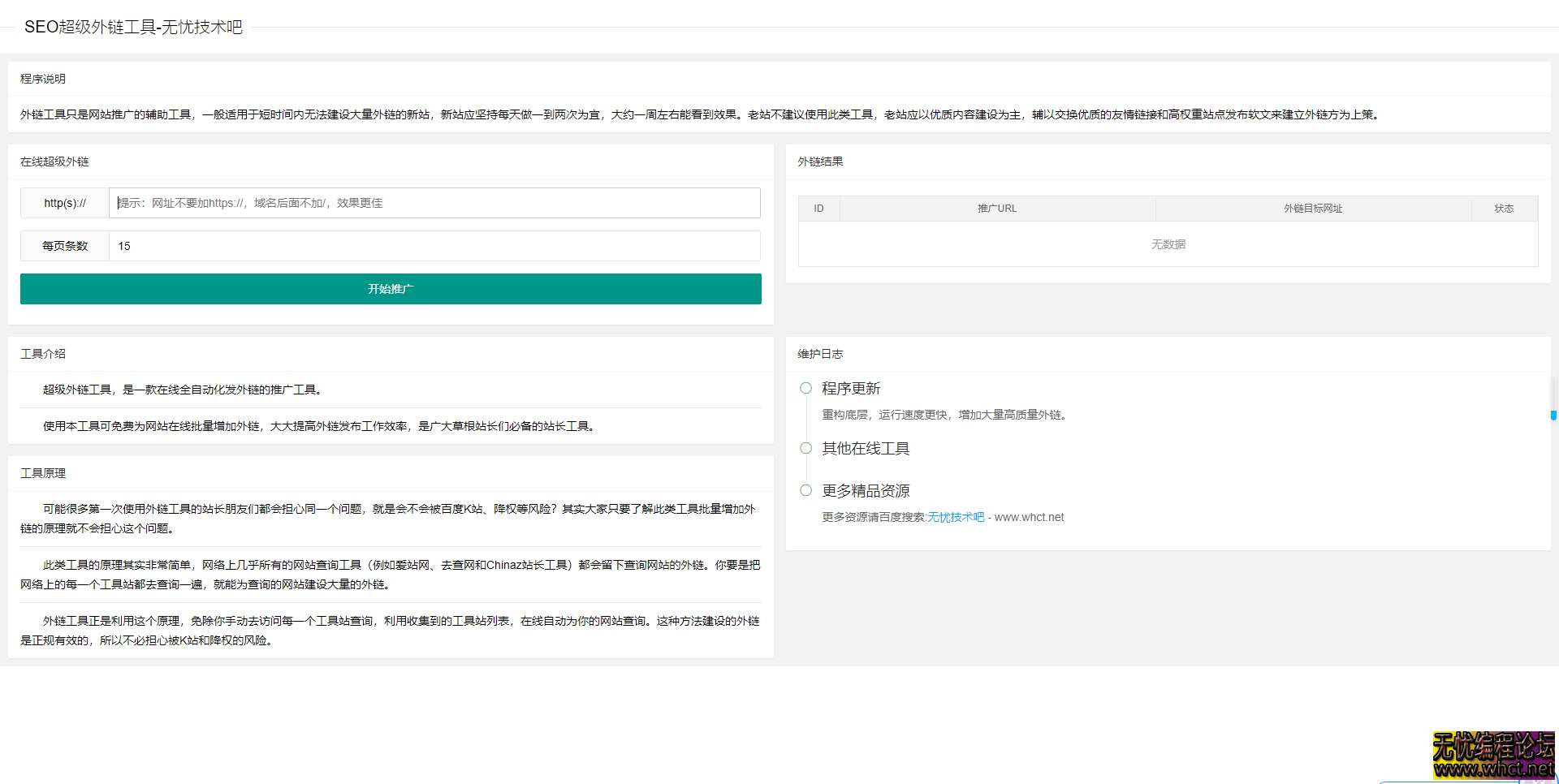Open the 工具原理 section
Image resolution: width=1559 pixels, height=784 pixels.
click(43, 473)
